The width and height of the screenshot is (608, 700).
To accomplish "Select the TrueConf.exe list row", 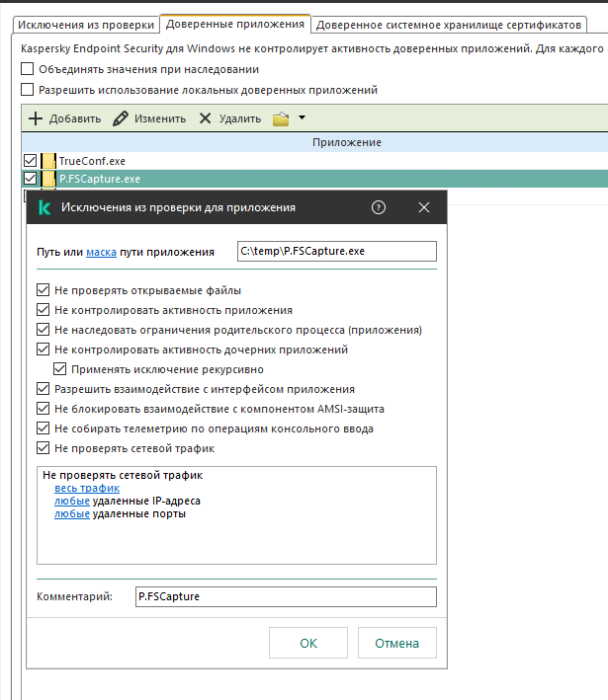I will [x=315, y=161].
